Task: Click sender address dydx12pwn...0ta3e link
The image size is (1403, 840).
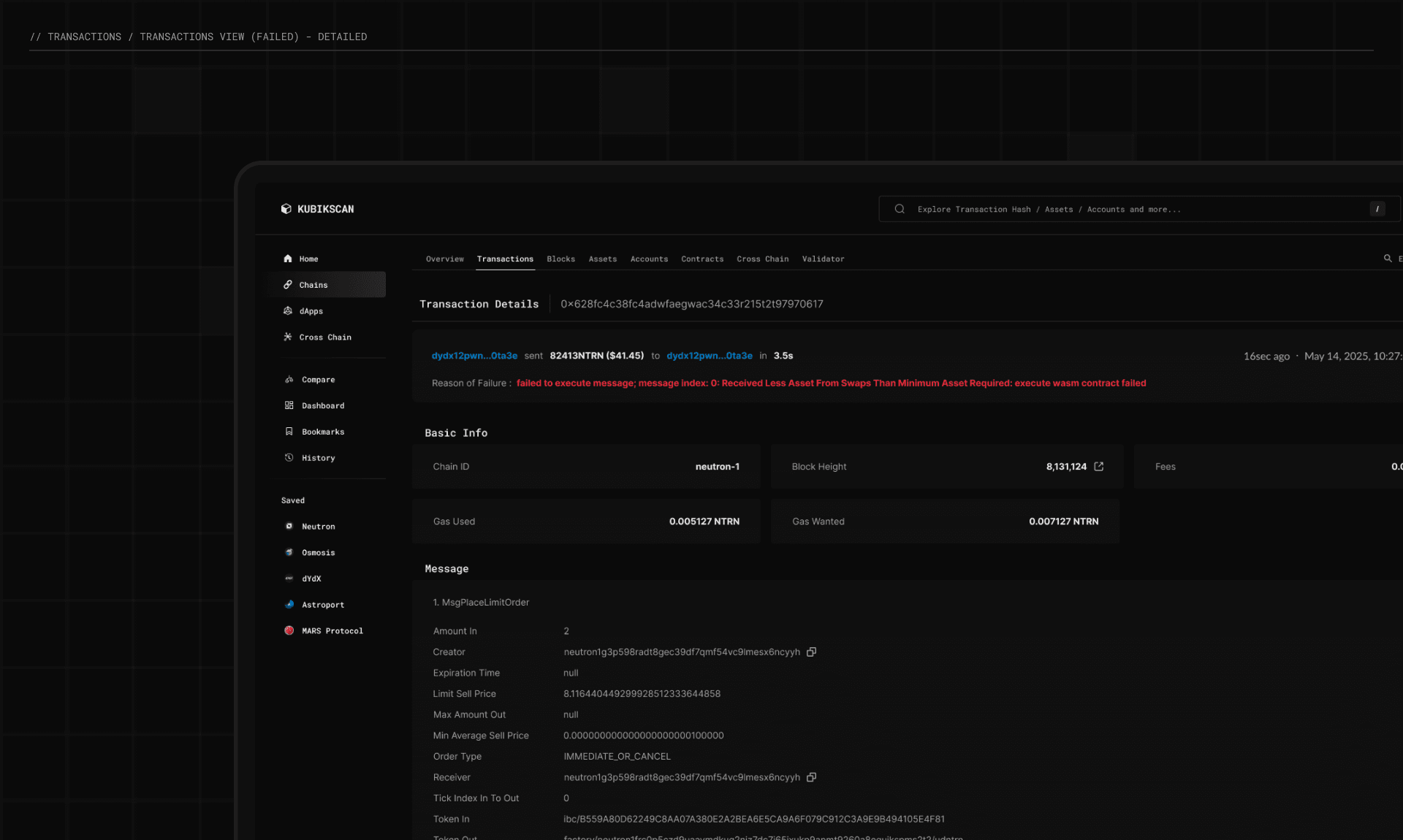Action: [474, 356]
